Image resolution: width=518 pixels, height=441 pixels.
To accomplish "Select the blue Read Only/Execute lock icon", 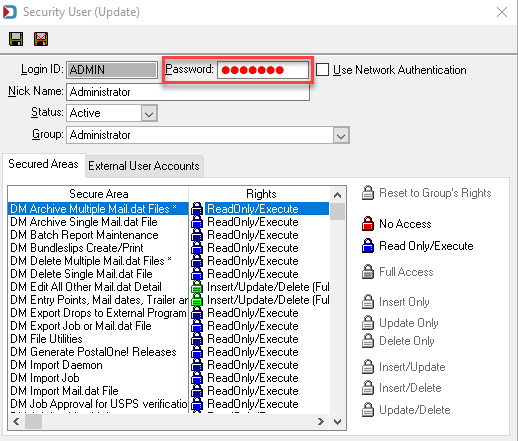I will 368,246.
